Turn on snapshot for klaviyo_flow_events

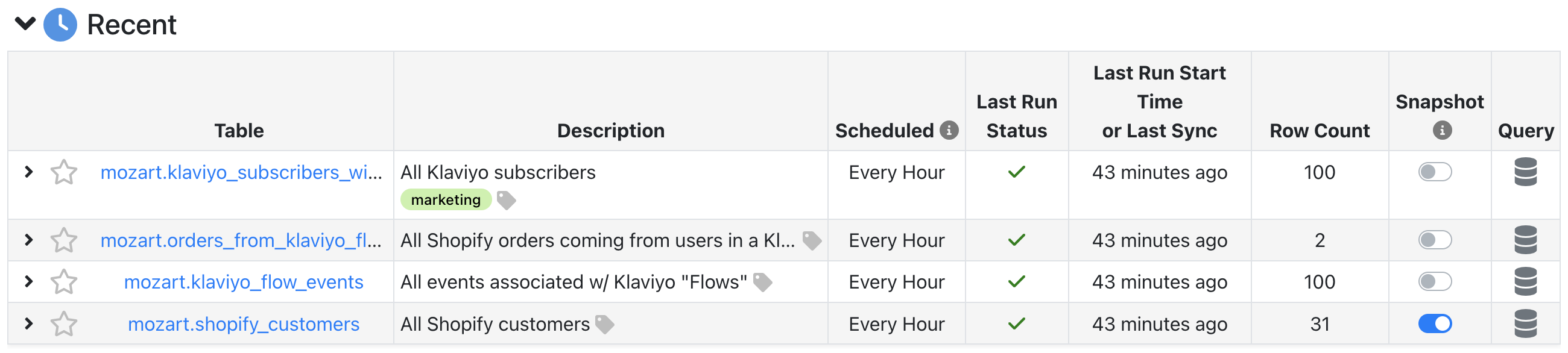pos(1435,281)
